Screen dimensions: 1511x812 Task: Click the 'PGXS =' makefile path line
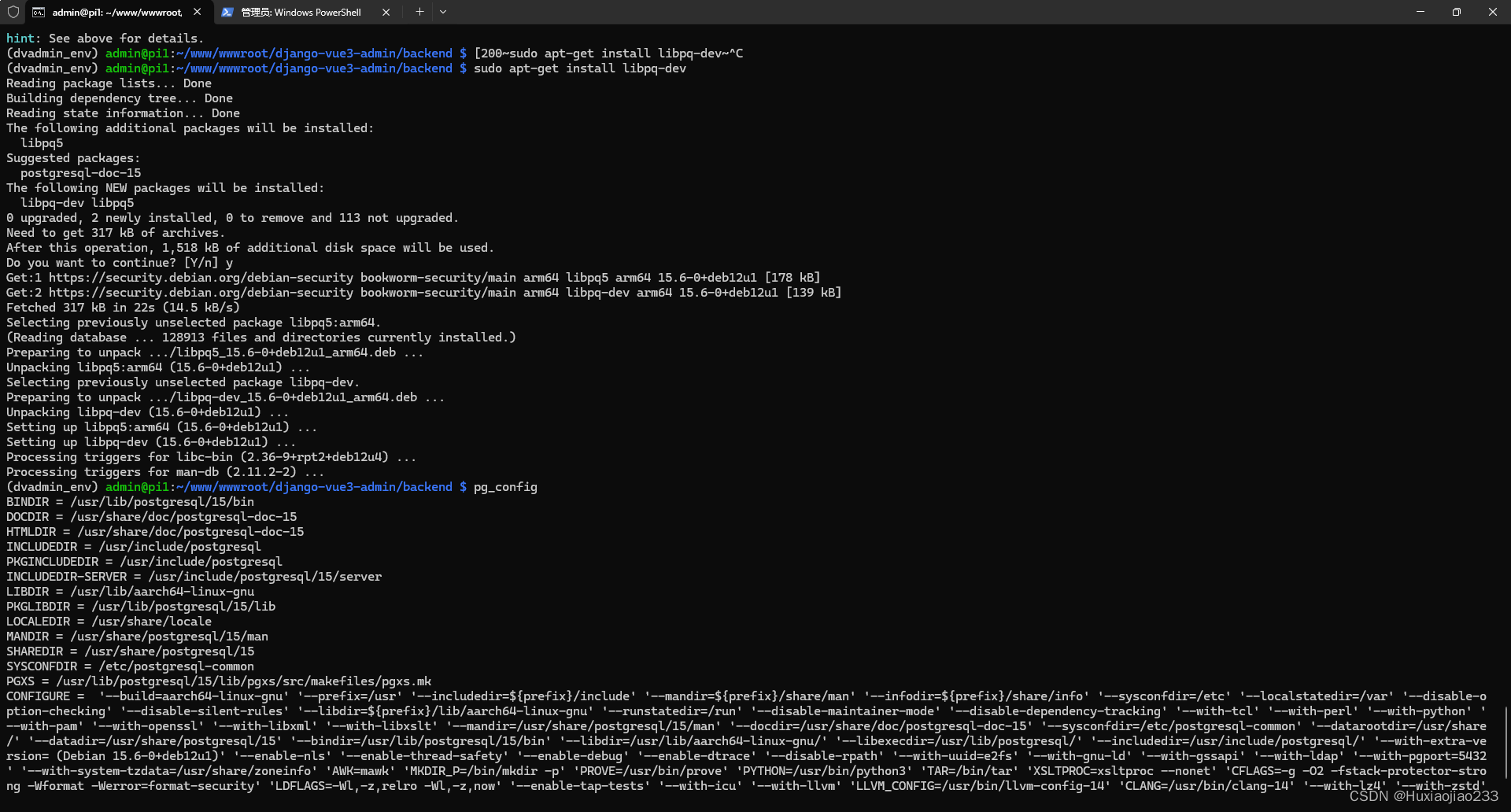point(219,681)
